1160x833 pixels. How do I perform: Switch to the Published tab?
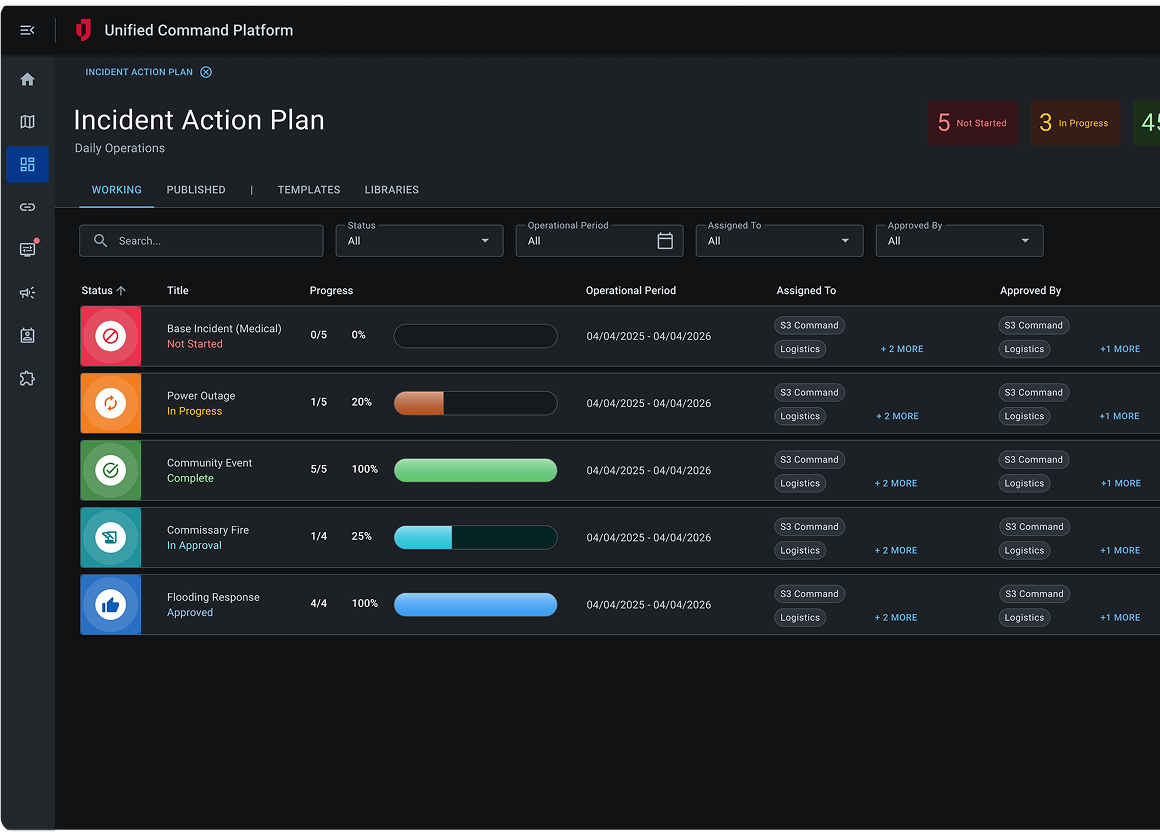coord(196,190)
